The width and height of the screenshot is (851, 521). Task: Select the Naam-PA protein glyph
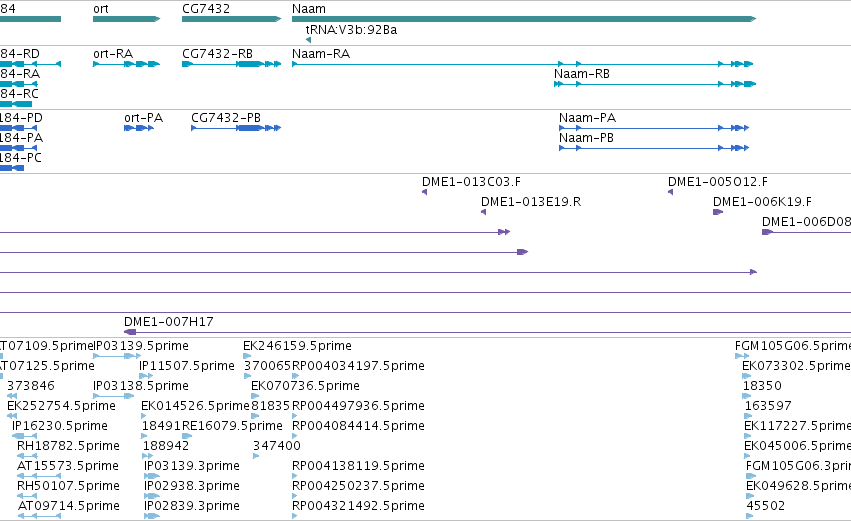coord(654,128)
